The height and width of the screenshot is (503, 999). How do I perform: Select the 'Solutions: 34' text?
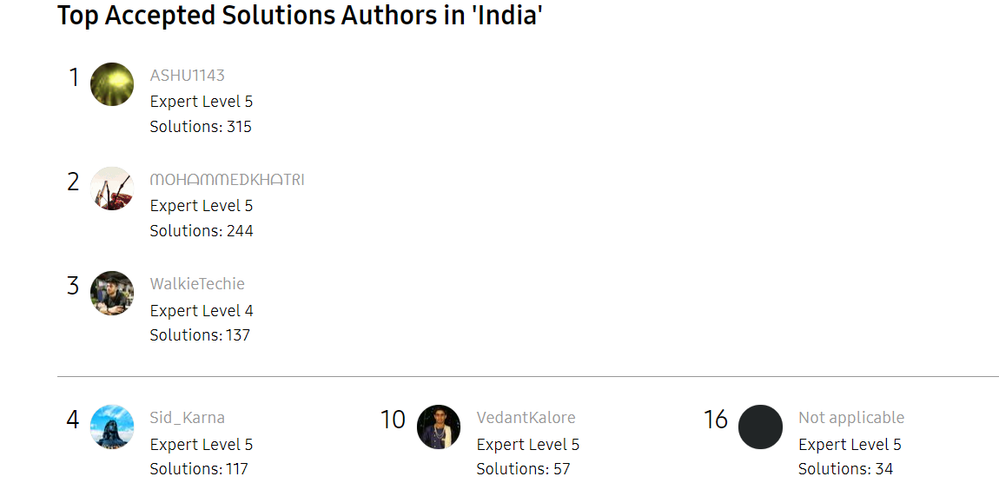pyautogui.click(x=845, y=469)
